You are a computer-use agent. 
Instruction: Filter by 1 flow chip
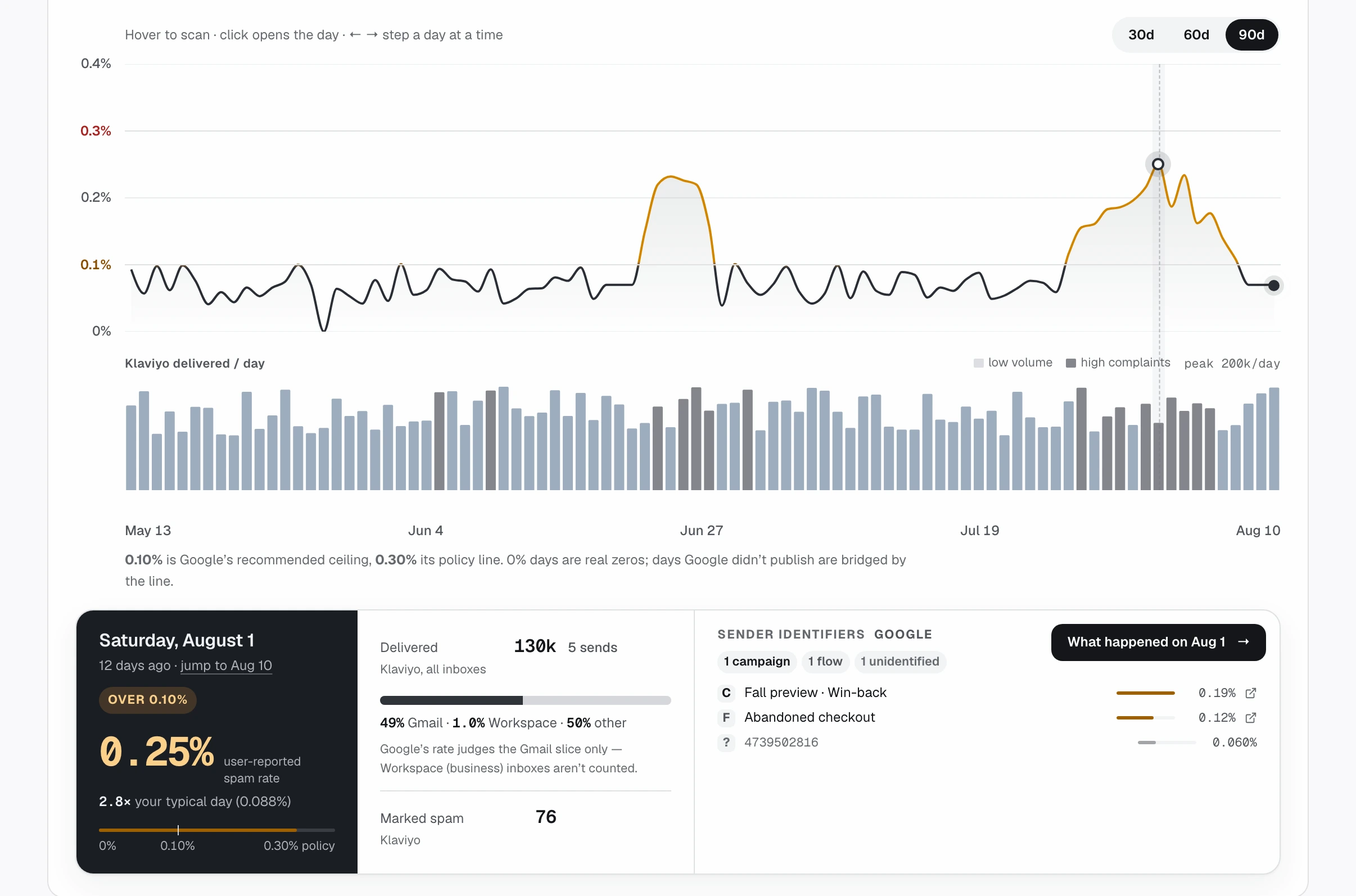(x=825, y=662)
